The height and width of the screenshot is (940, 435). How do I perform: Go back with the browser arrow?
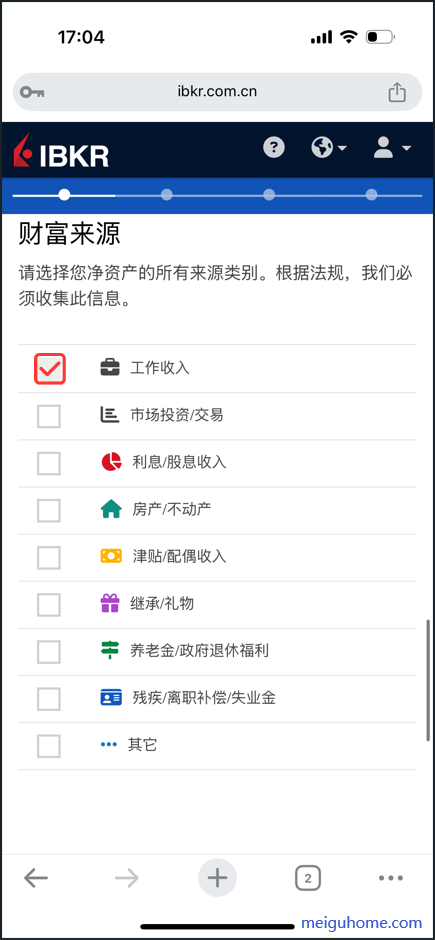(x=36, y=878)
